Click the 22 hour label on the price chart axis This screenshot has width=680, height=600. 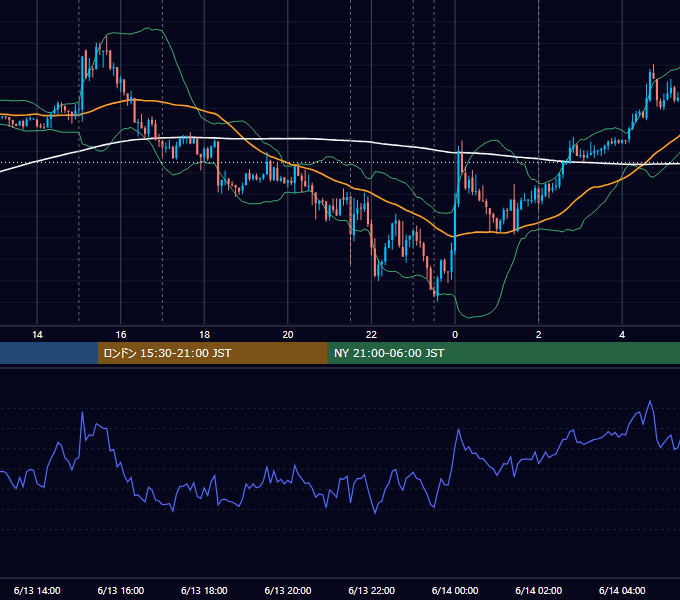(371, 334)
